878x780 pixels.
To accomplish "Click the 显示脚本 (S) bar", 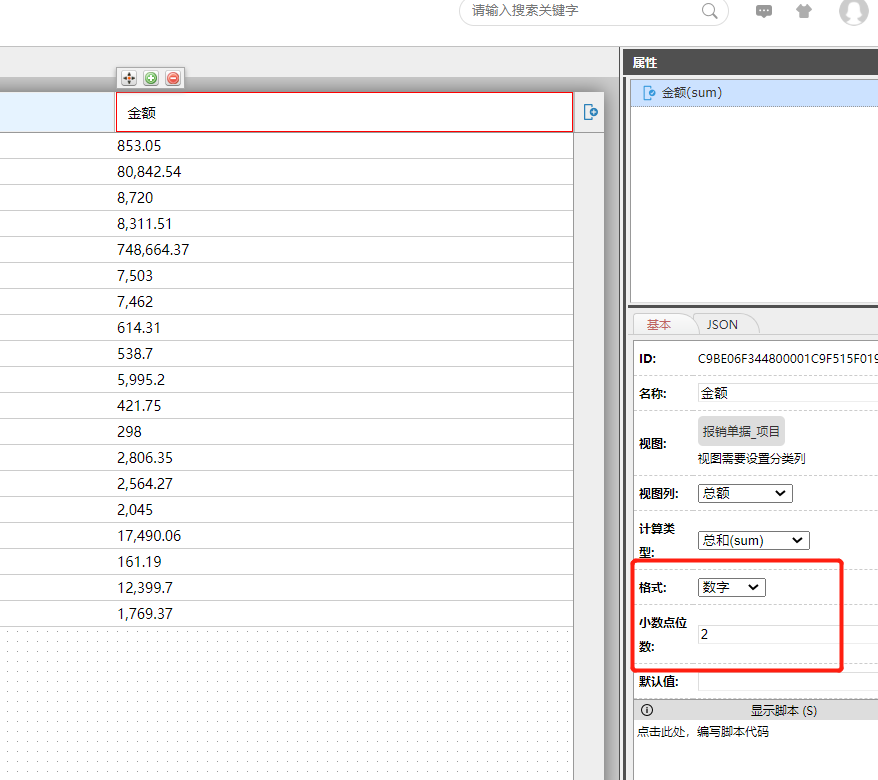I will point(783,710).
